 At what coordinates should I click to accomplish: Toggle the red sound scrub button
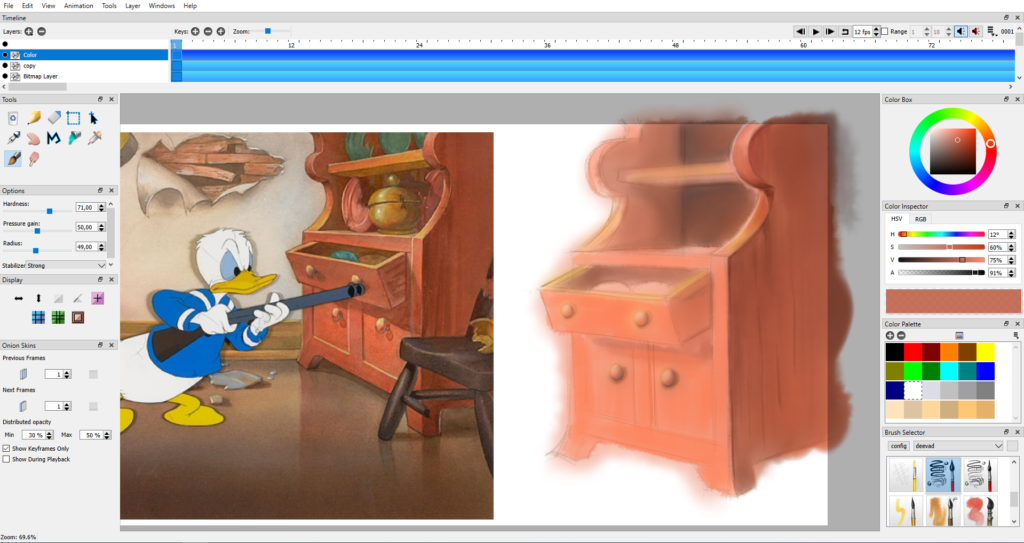click(x=976, y=31)
